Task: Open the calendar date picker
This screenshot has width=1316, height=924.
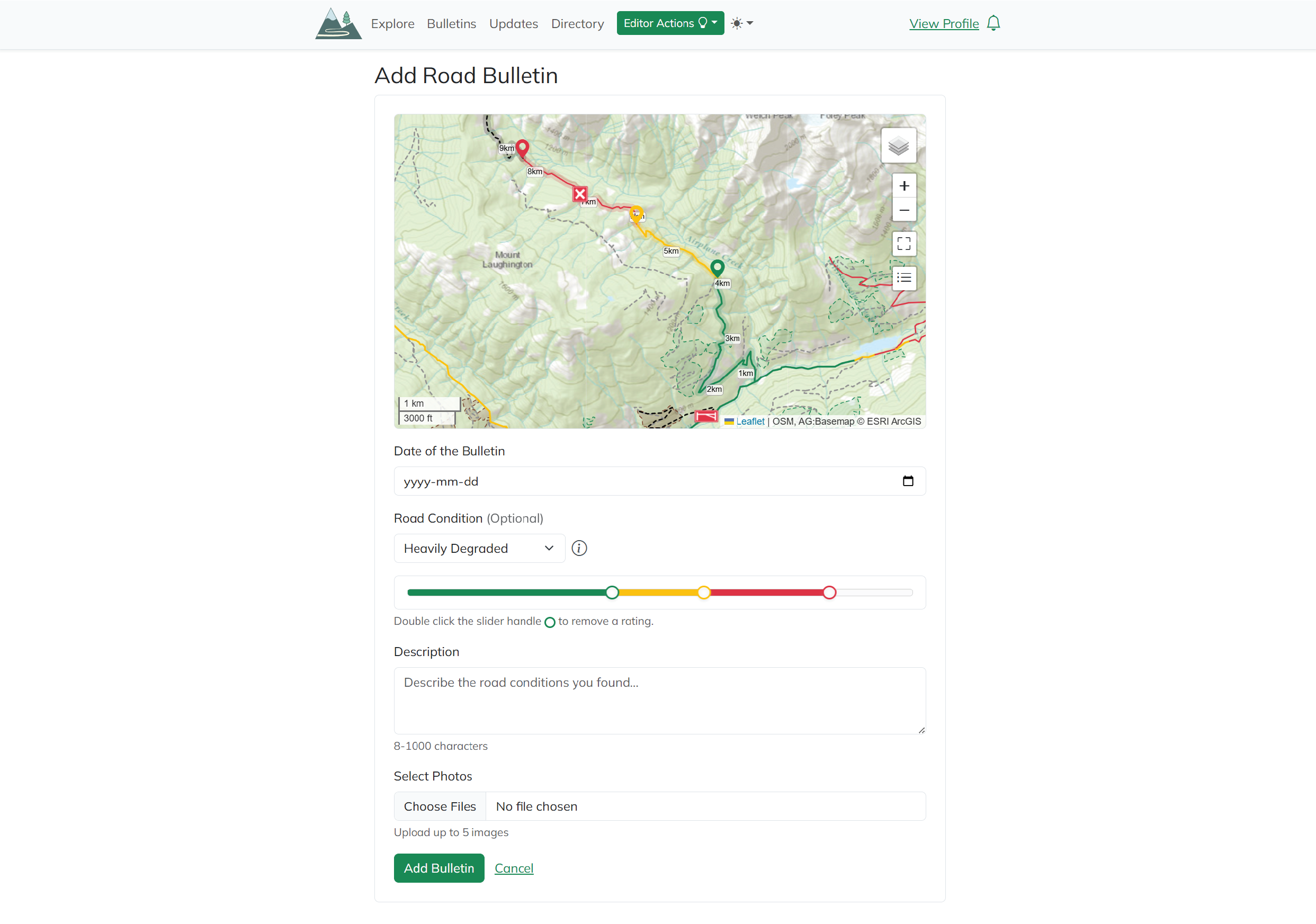Action: pyautogui.click(x=907, y=481)
